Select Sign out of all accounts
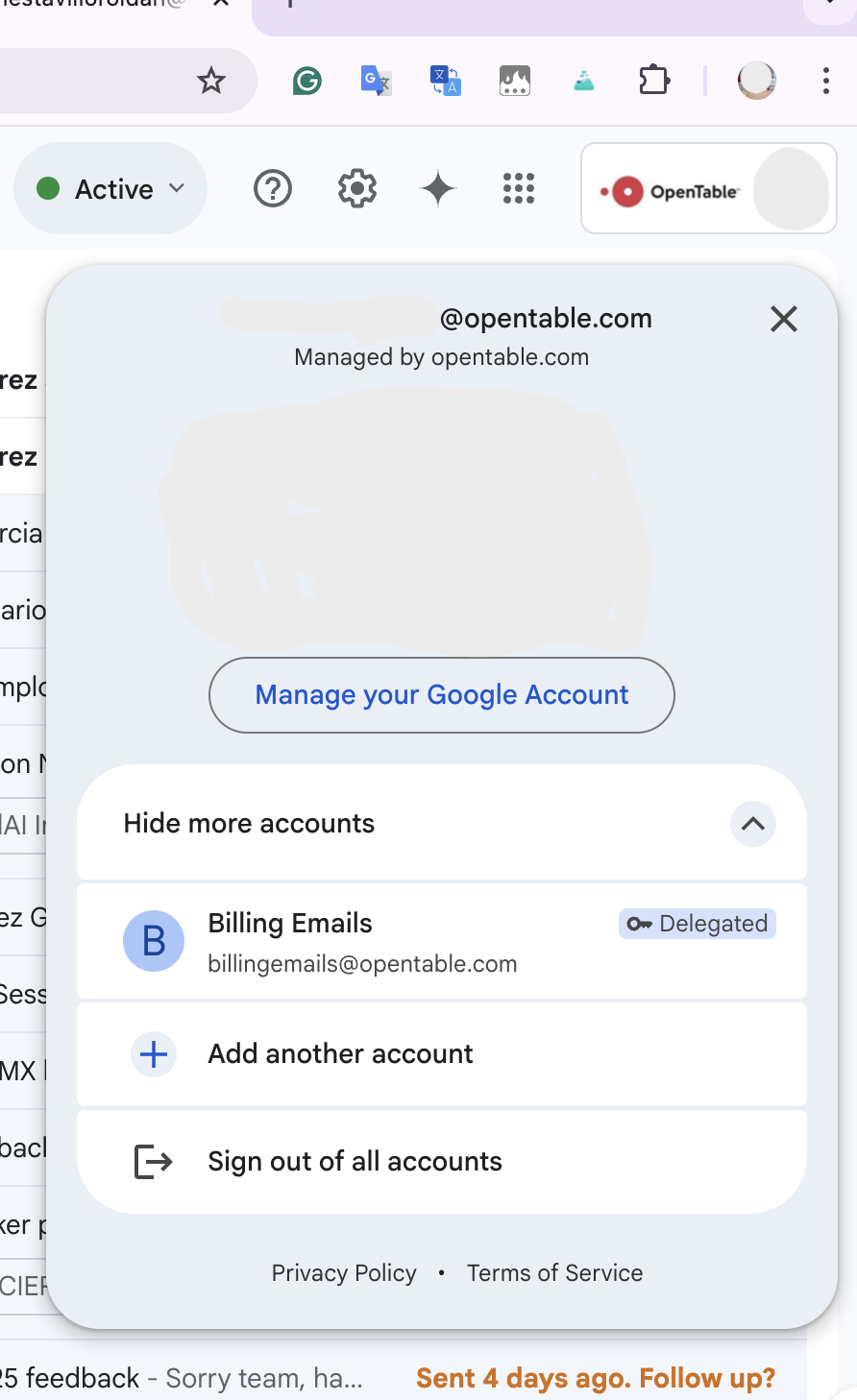This screenshot has width=857, height=1400. click(442, 1162)
